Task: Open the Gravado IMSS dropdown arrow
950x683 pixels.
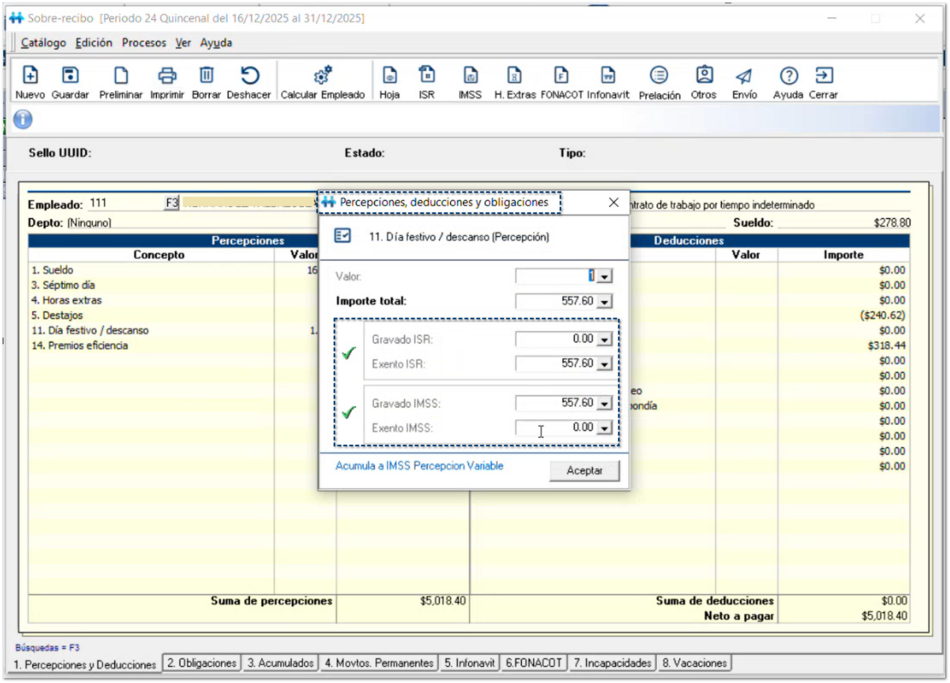Action: 604,404
